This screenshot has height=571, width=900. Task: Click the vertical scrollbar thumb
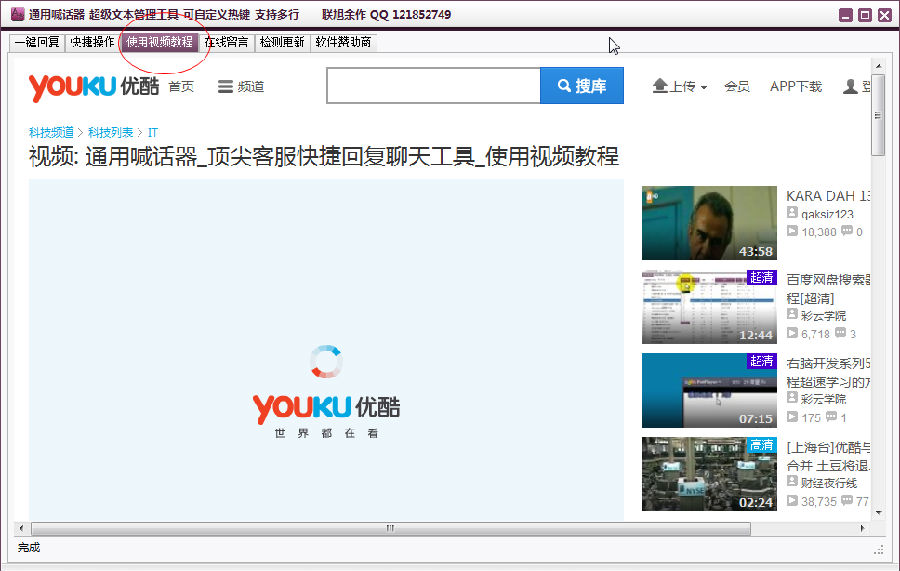(x=878, y=115)
